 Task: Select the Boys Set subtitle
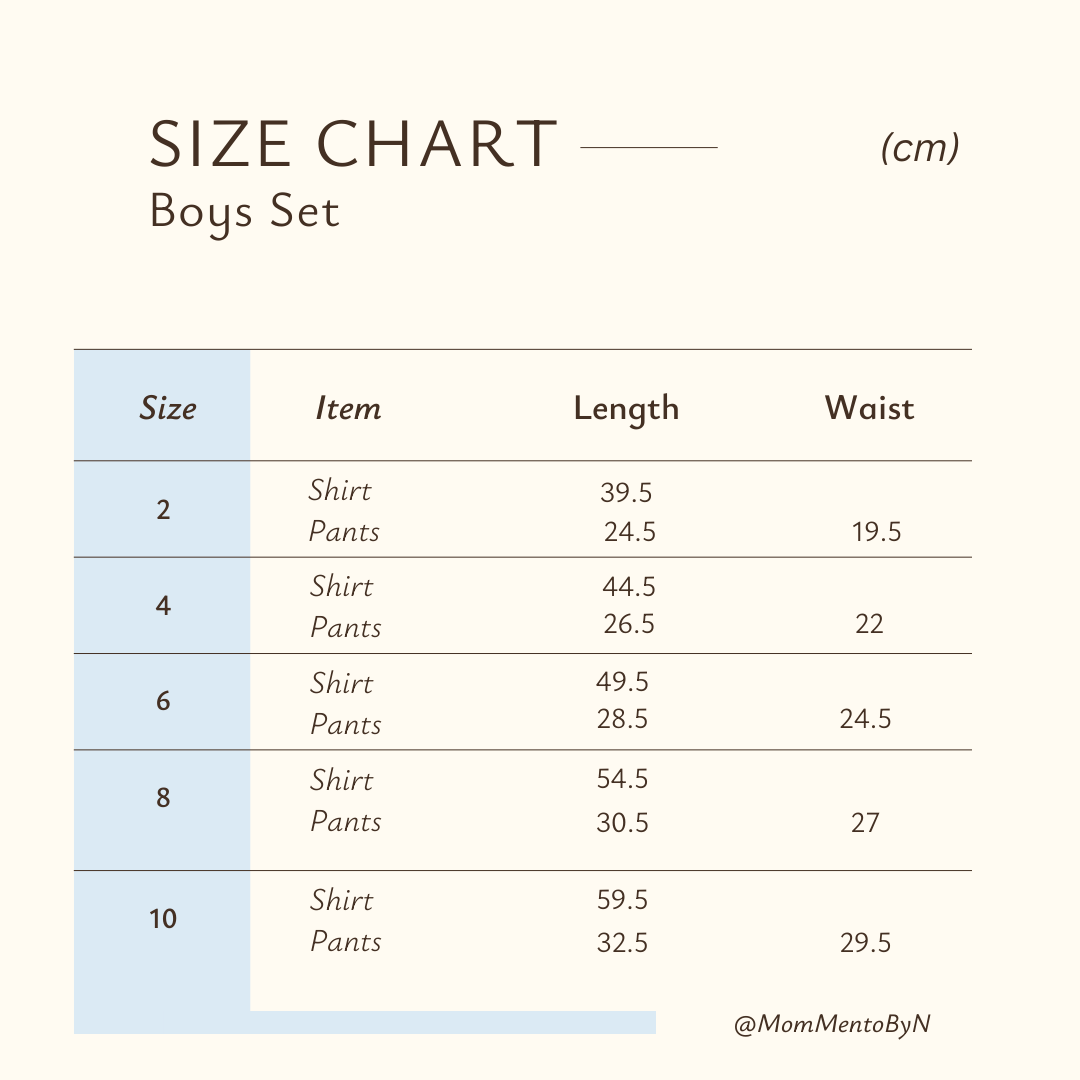(x=245, y=213)
